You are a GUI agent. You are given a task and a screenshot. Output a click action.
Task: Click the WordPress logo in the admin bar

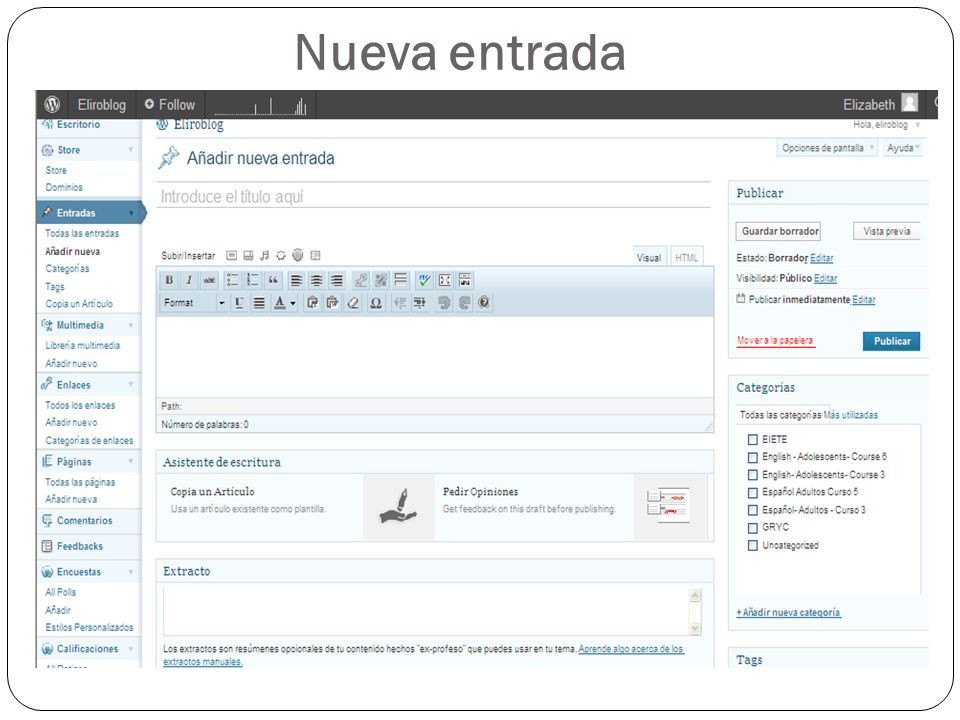[x=52, y=105]
